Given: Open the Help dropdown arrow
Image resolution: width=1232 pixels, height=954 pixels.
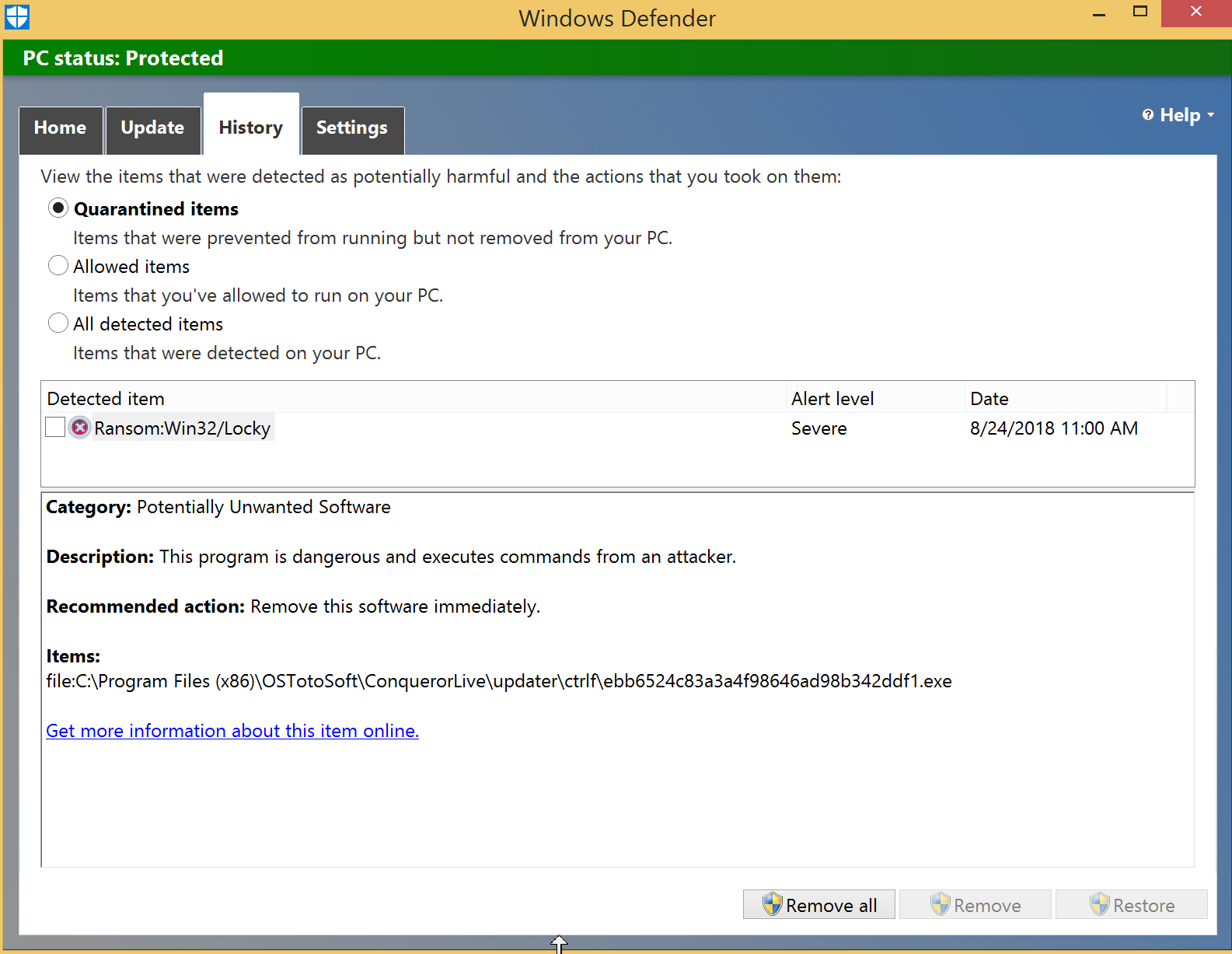Looking at the screenshot, I should [1210, 115].
